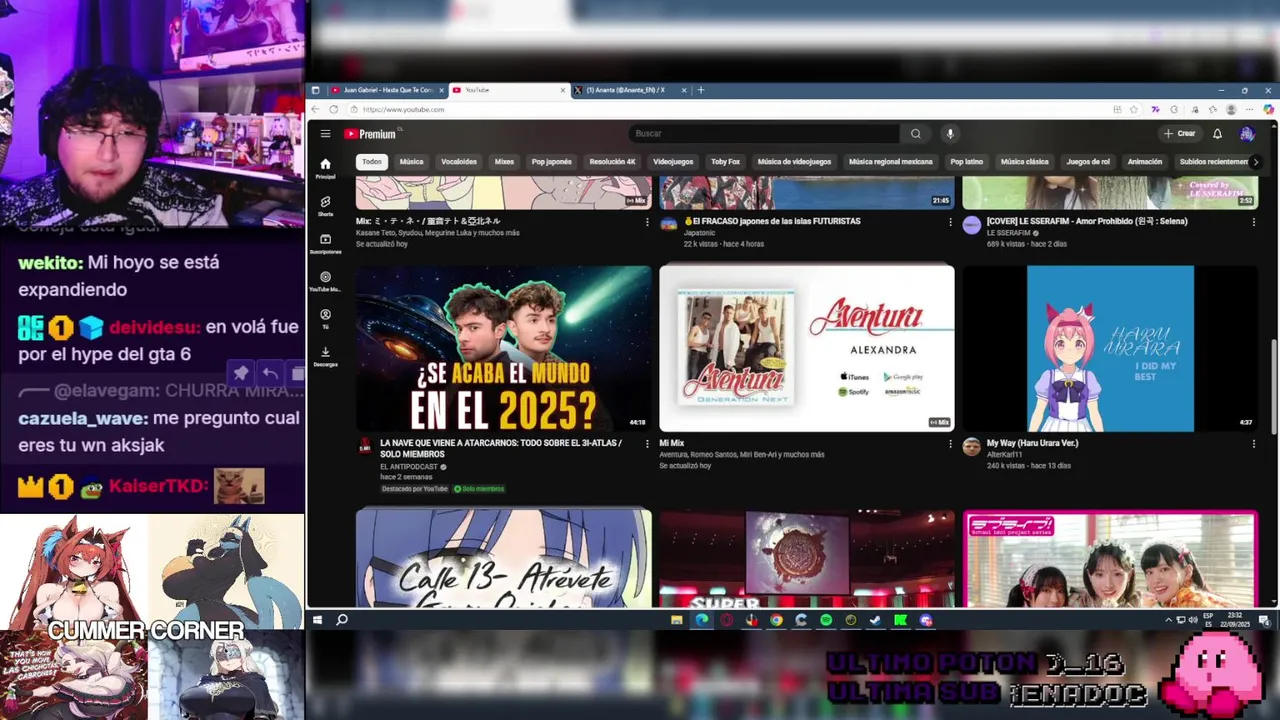
Task: Click the taskbar volume speaker icon
Action: [x=1191, y=620]
